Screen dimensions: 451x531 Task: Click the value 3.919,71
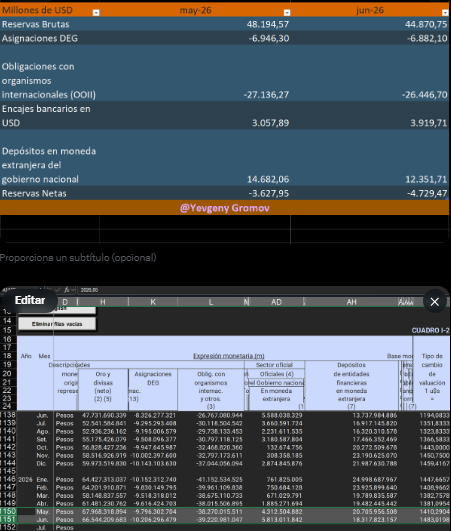pos(429,123)
